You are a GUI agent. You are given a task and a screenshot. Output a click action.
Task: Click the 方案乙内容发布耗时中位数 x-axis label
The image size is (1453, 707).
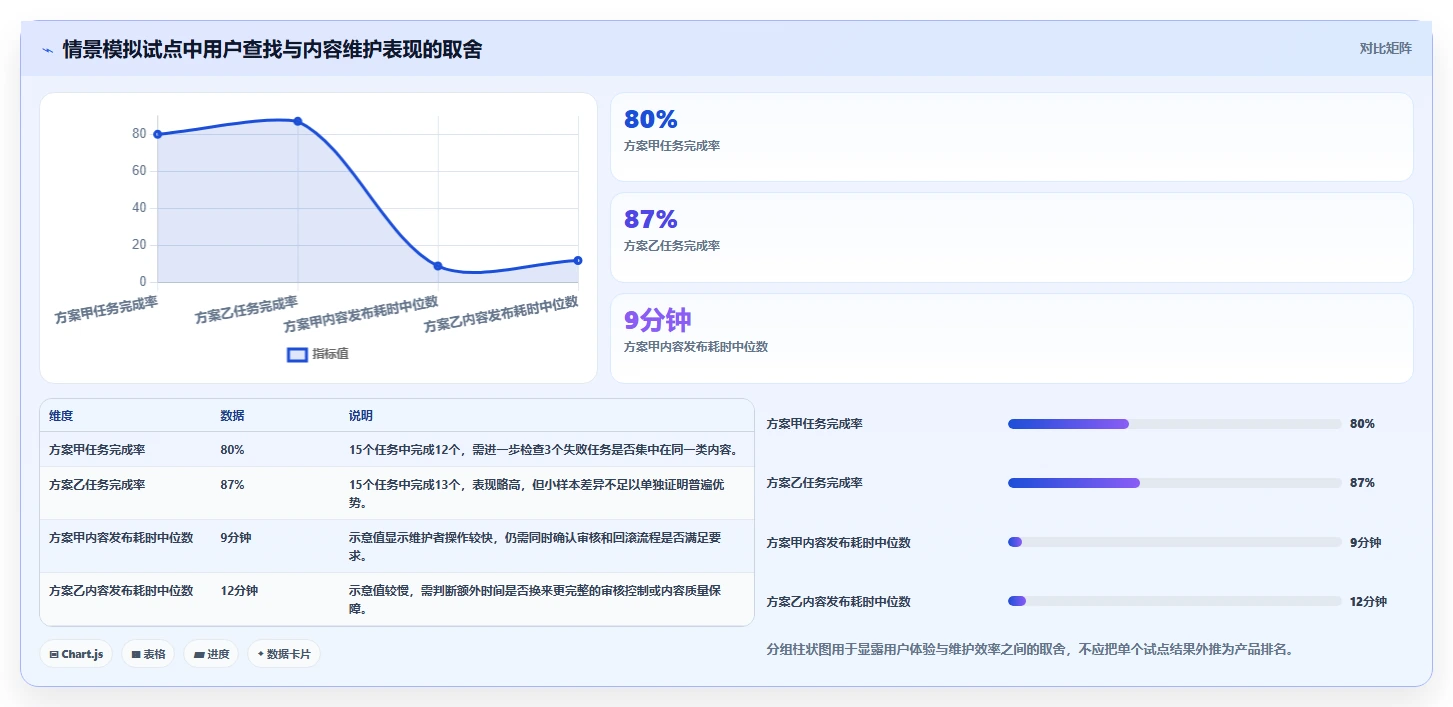[x=501, y=316]
